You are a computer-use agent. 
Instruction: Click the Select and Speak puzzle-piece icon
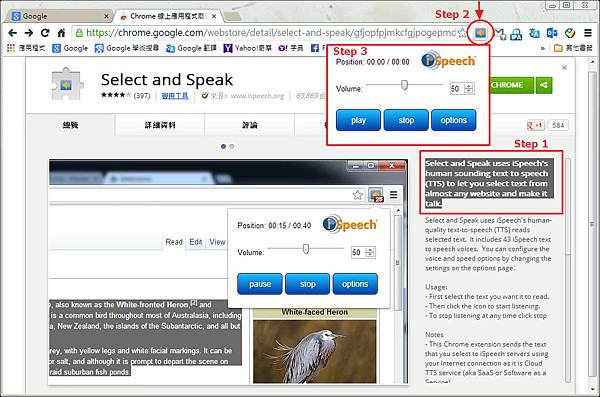(x=66, y=84)
